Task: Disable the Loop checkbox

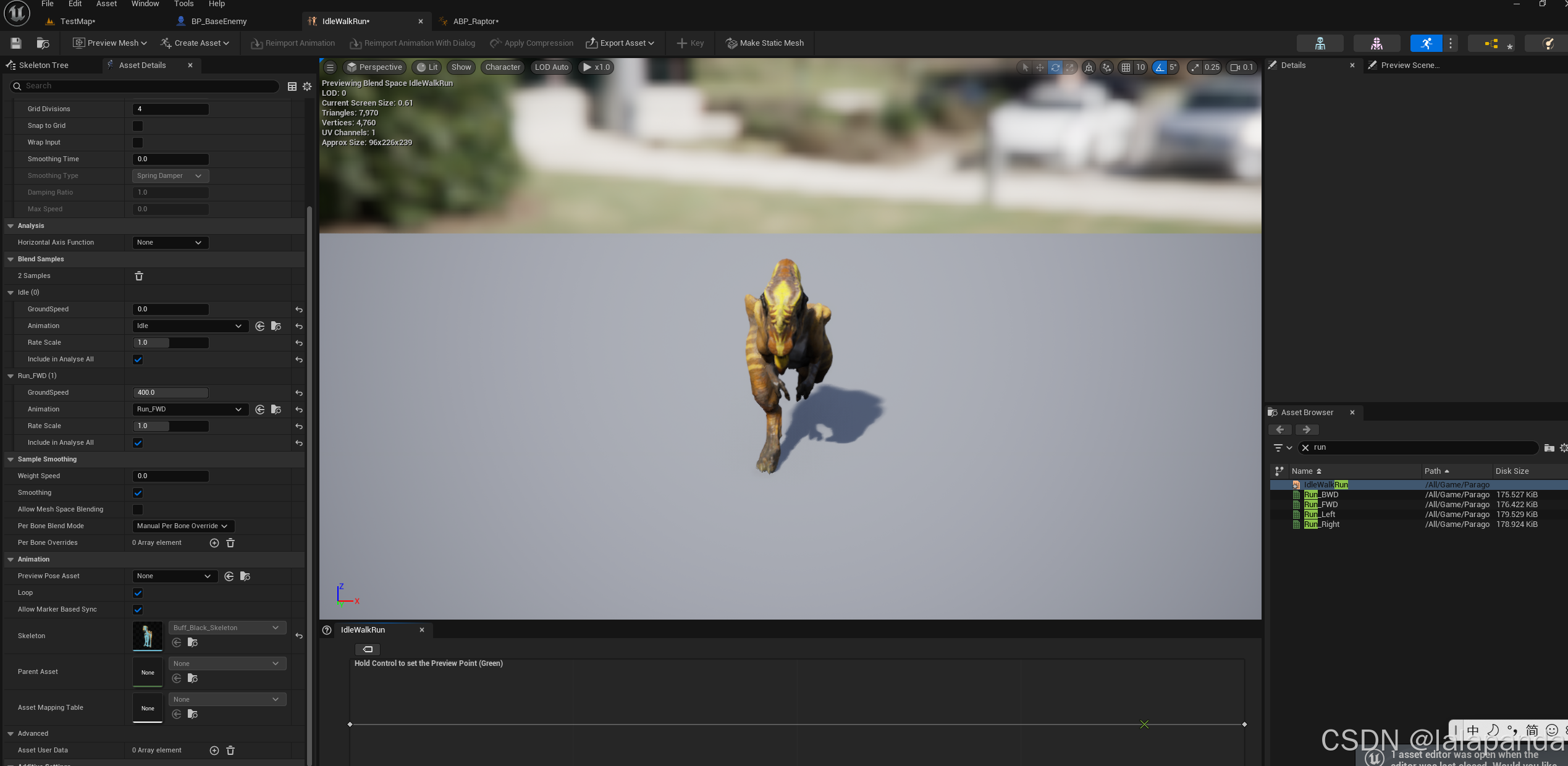Action: coord(138,593)
